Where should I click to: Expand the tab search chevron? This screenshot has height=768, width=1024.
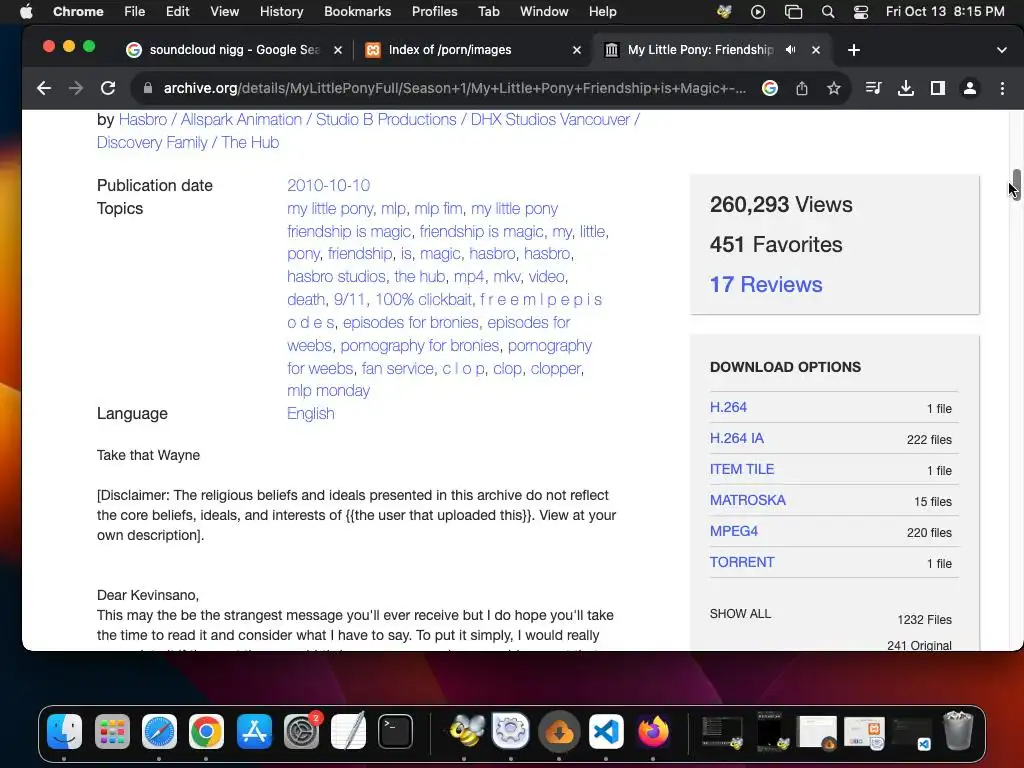tap(1001, 50)
